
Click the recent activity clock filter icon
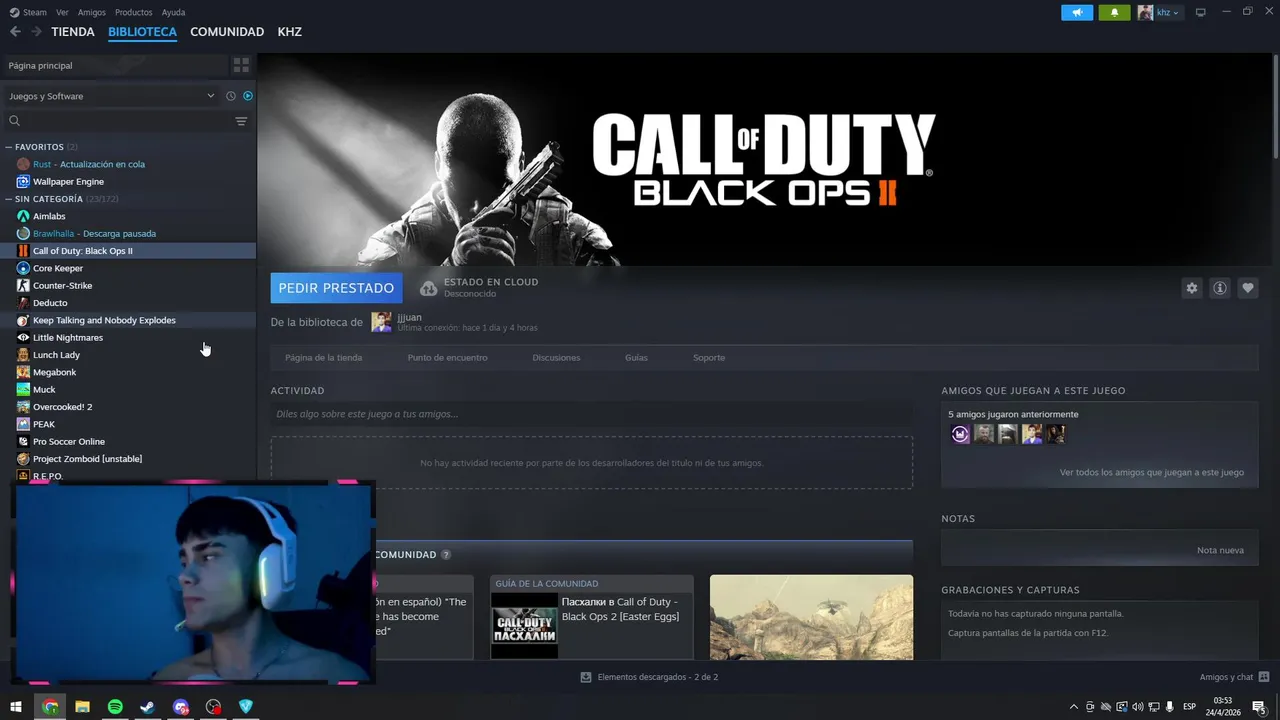tap(230, 96)
